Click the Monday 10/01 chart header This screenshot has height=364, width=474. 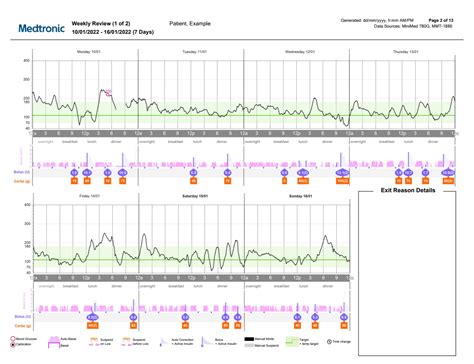pyautogui.click(x=88, y=52)
